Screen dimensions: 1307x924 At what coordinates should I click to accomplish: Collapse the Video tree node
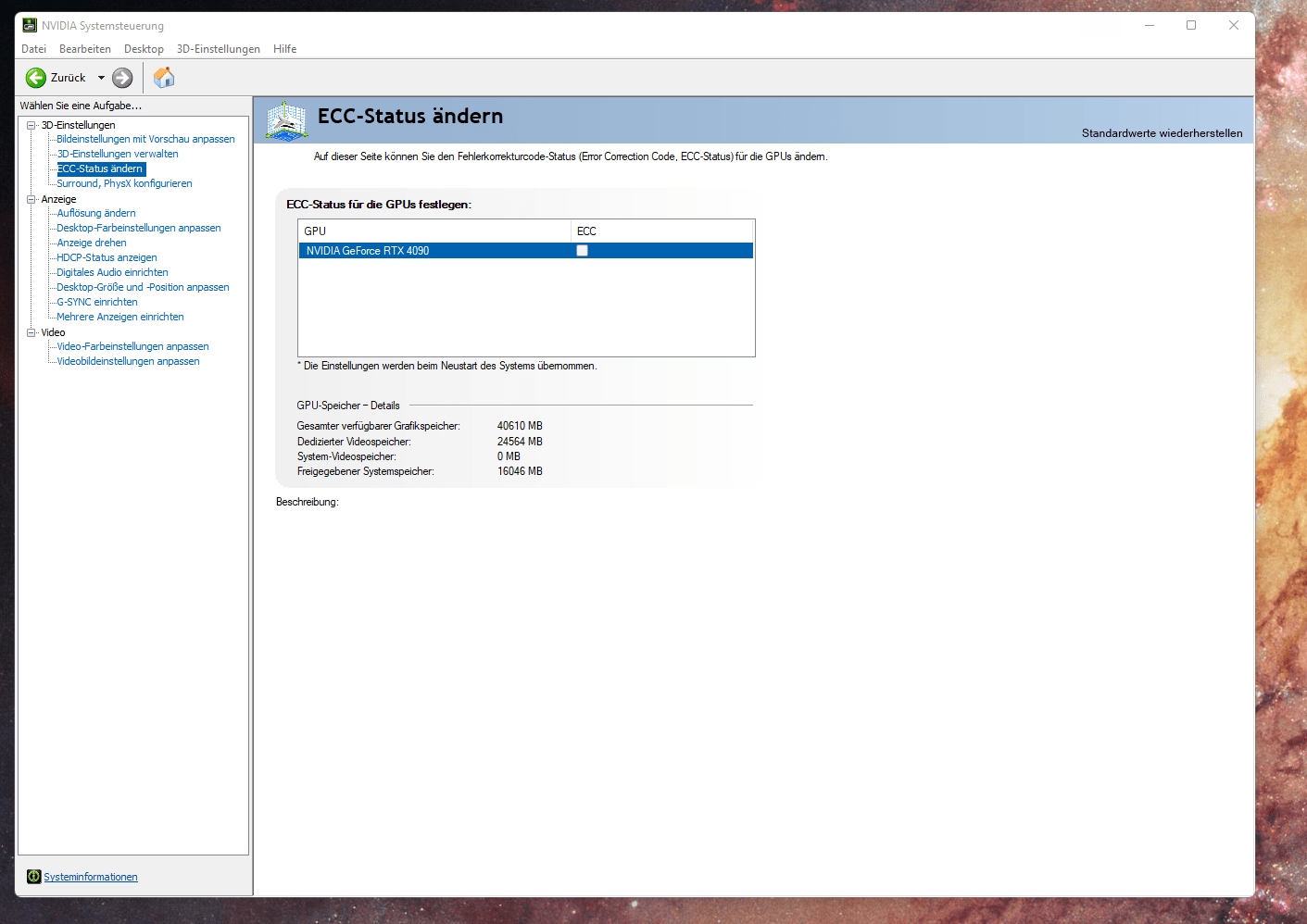tap(31, 332)
